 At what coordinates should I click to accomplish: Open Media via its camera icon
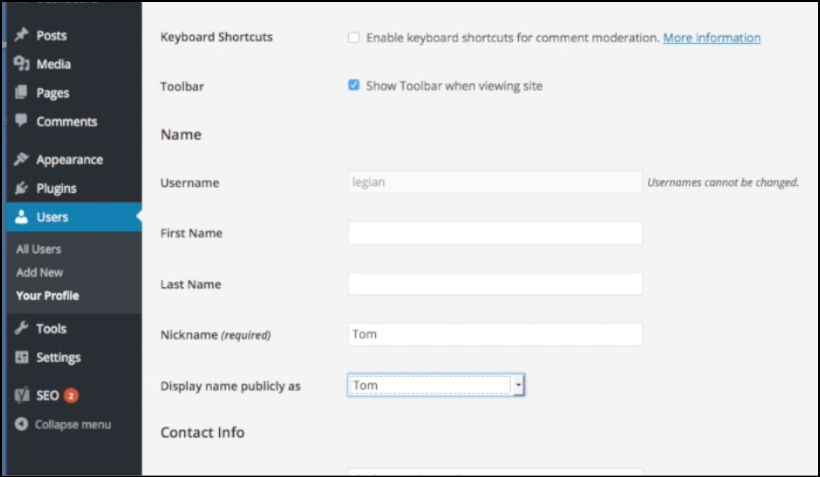(21, 64)
